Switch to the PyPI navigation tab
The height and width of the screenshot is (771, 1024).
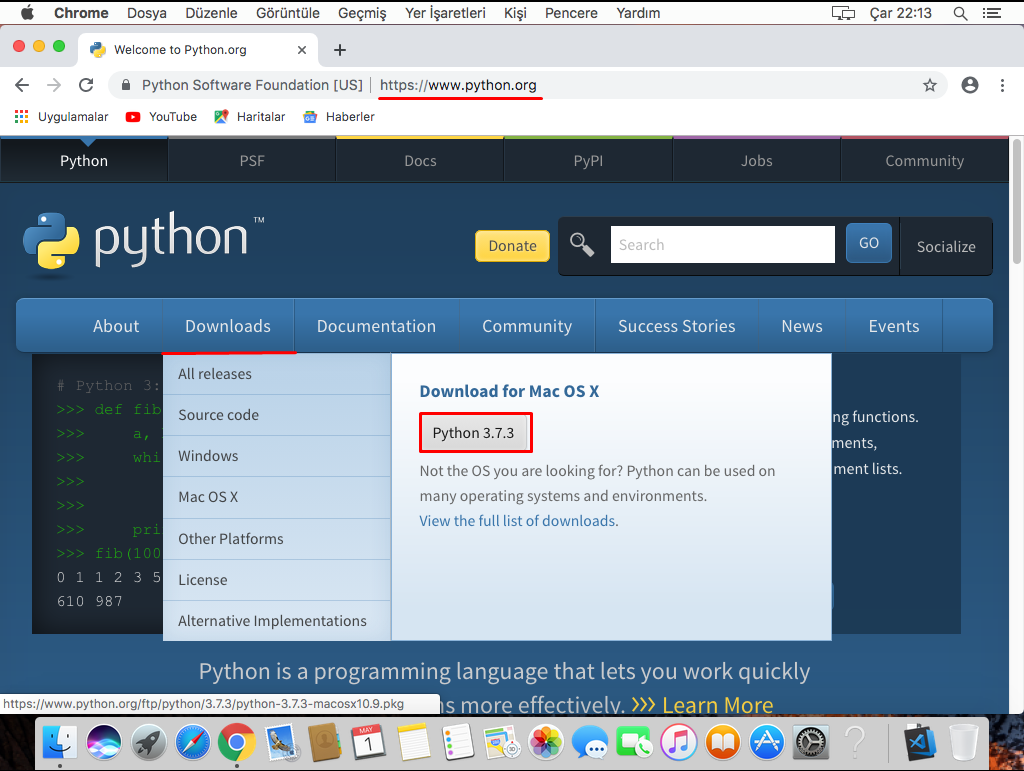pyautogui.click(x=588, y=160)
